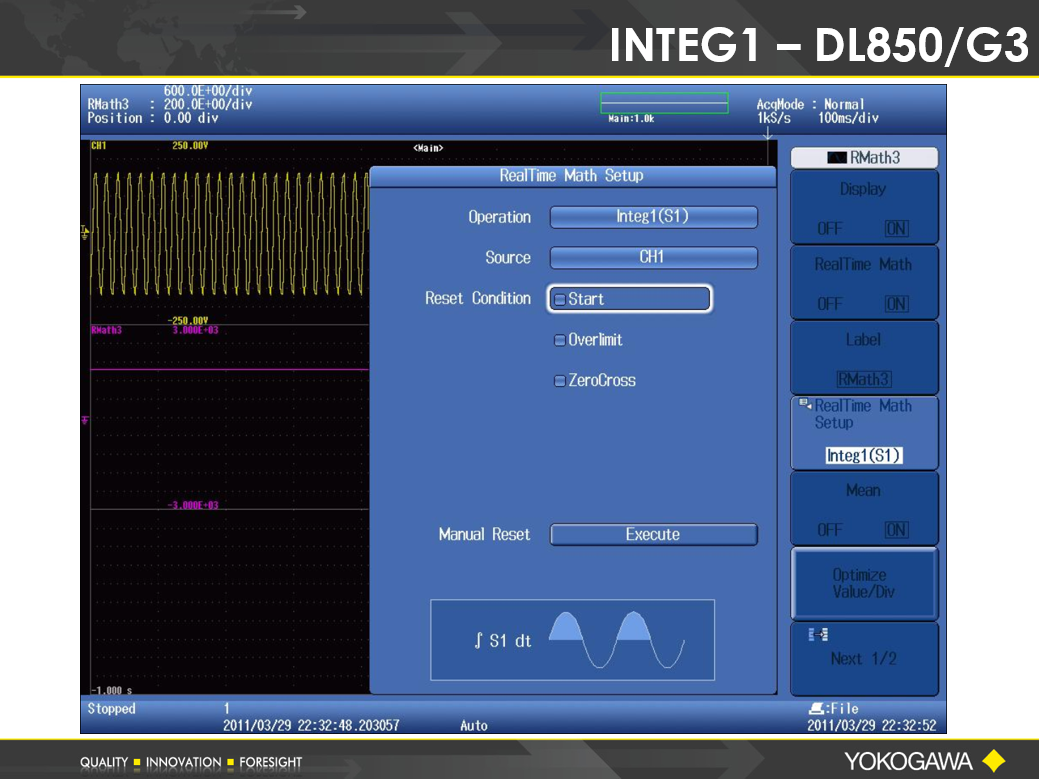The height and width of the screenshot is (779, 1039).
Task: Open the Operation Integ1(S1) selector
Action: point(653,217)
